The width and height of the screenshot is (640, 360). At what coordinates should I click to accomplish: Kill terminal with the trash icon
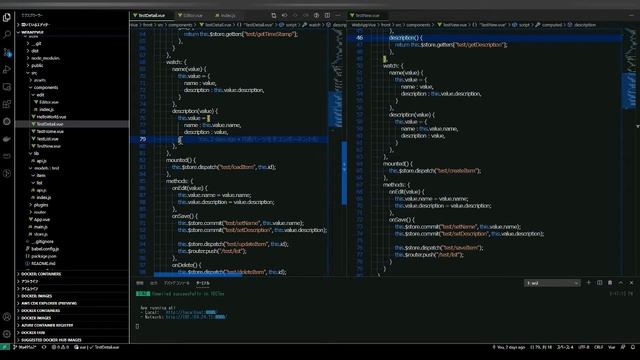tap(610, 282)
